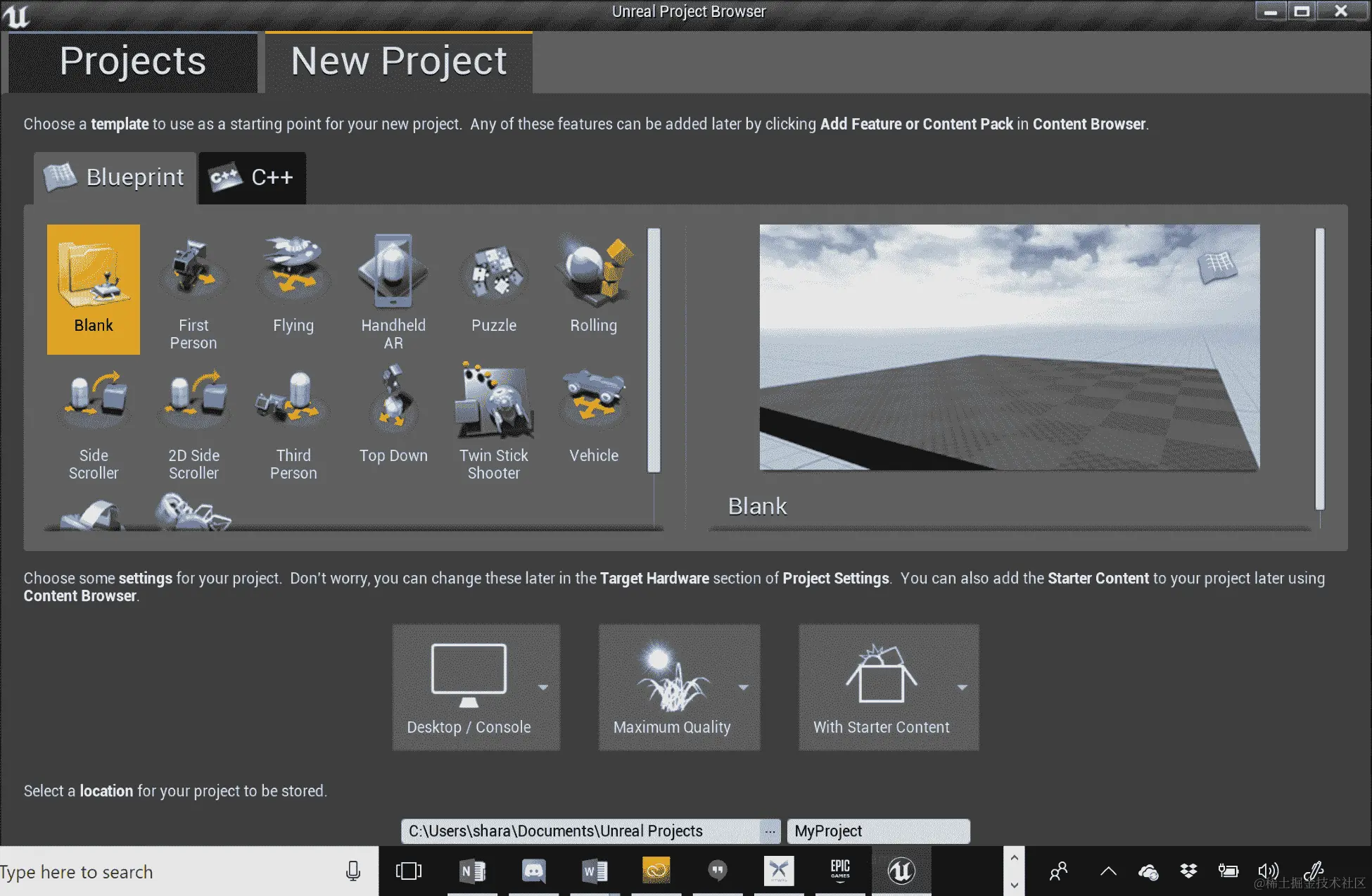This screenshot has height=896, width=1372.
Task: Open Discord from the taskbar
Action: coord(533,871)
